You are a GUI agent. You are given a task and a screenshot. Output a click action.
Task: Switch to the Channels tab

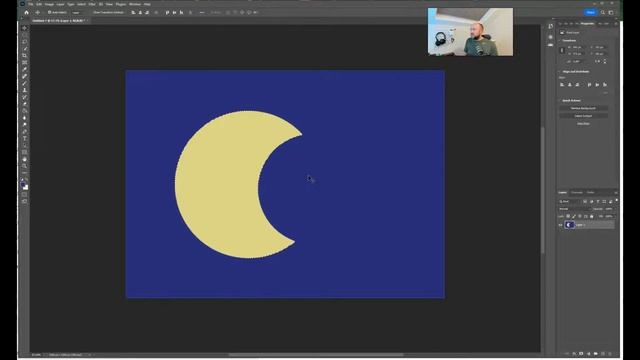[577, 193]
